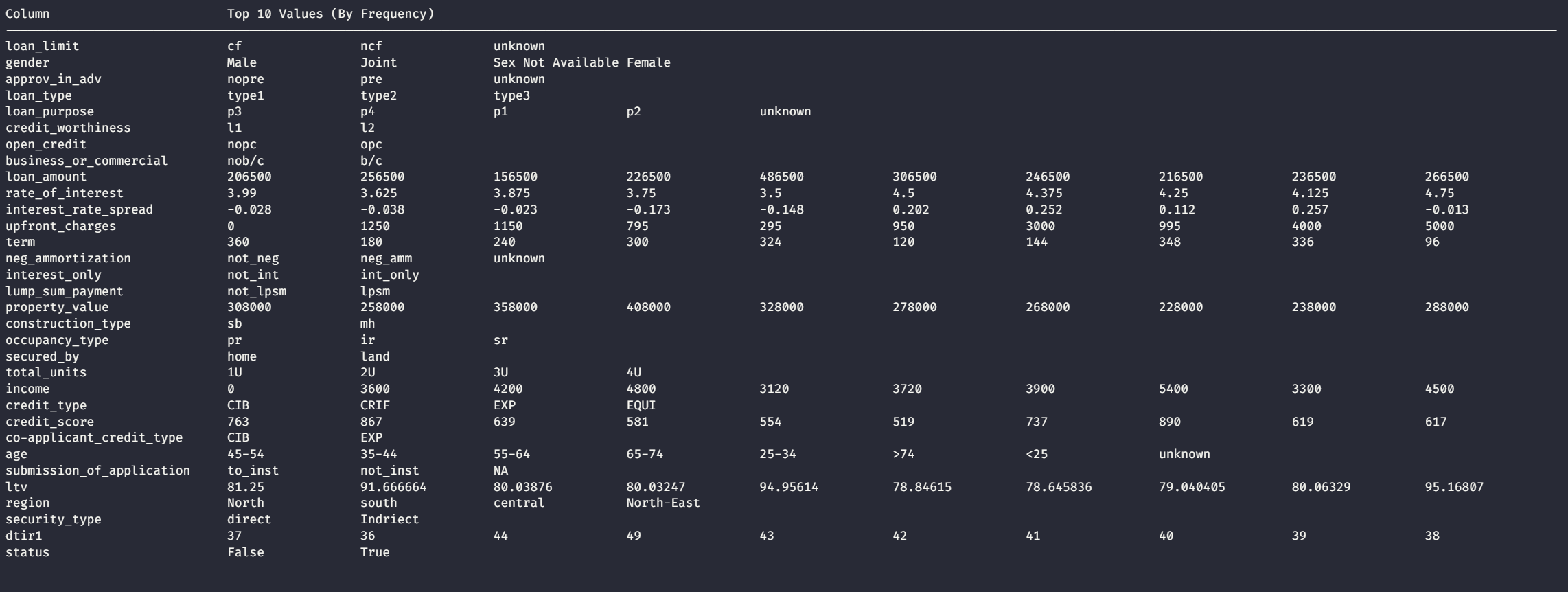Click 'p2' in loan_purpose row
The height and width of the screenshot is (592, 1568).
(x=634, y=111)
